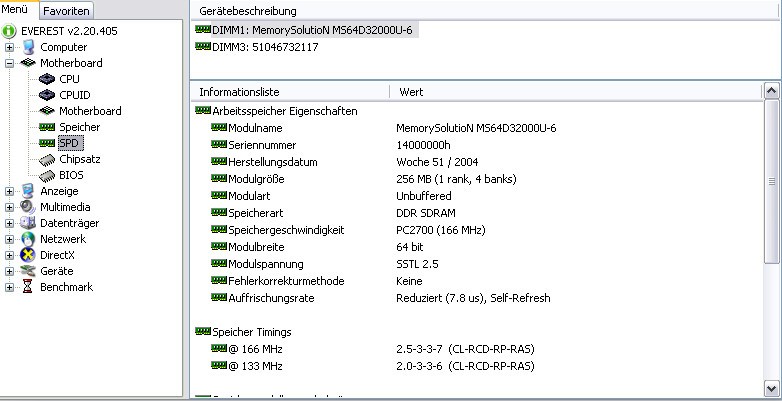This screenshot has width=782, height=401.
Task: Click the SPD memory module icon
Action: point(47,143)
